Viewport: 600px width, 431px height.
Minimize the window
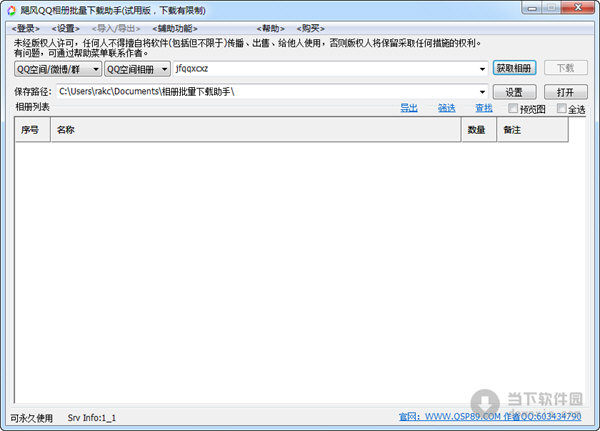(532, 8)
